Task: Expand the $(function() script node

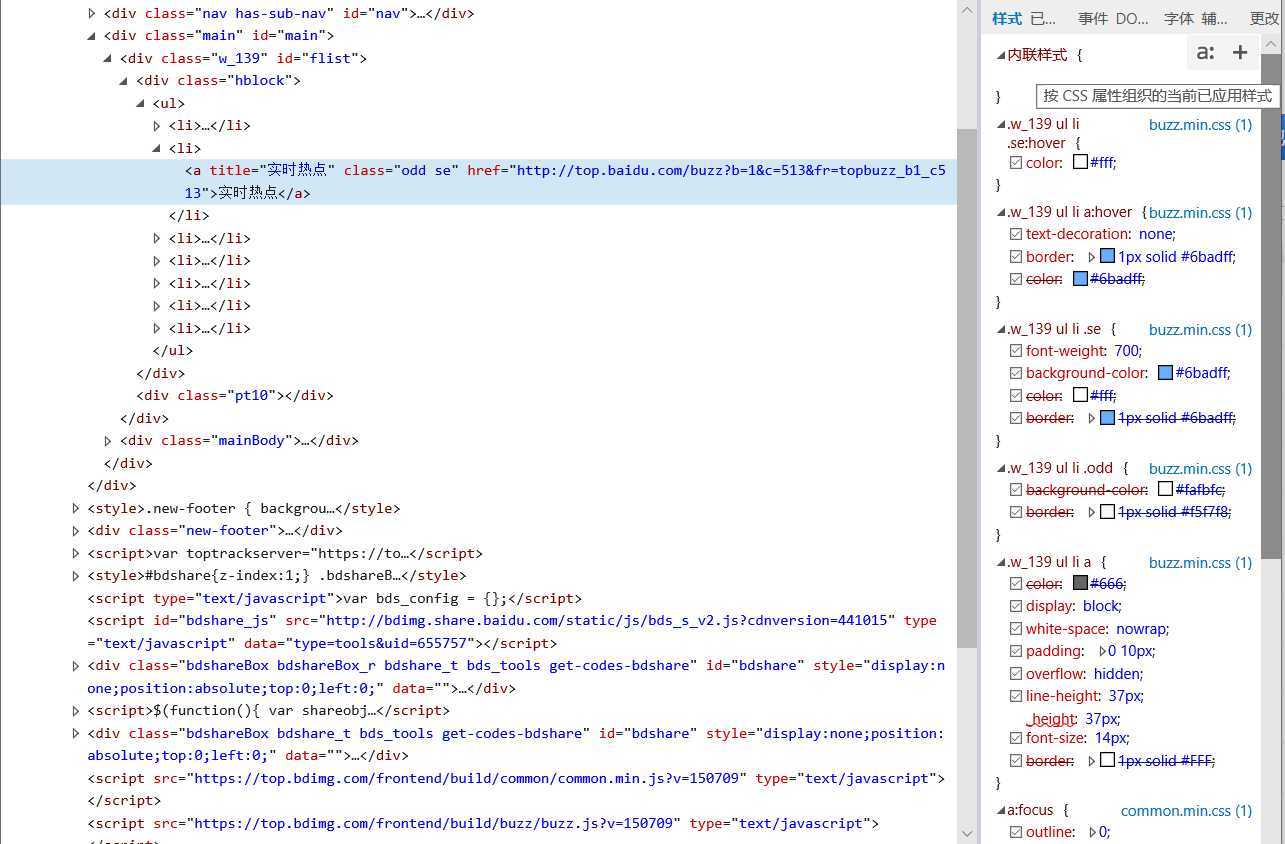Action: [x=76, y=710]
